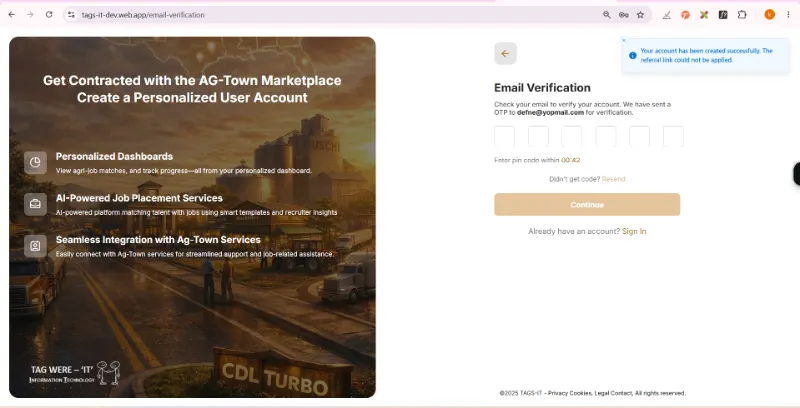Open the password key icon in address bar
Image resolution: width=800 pixels, height=408 pixels.
click(x=623, y=15)
